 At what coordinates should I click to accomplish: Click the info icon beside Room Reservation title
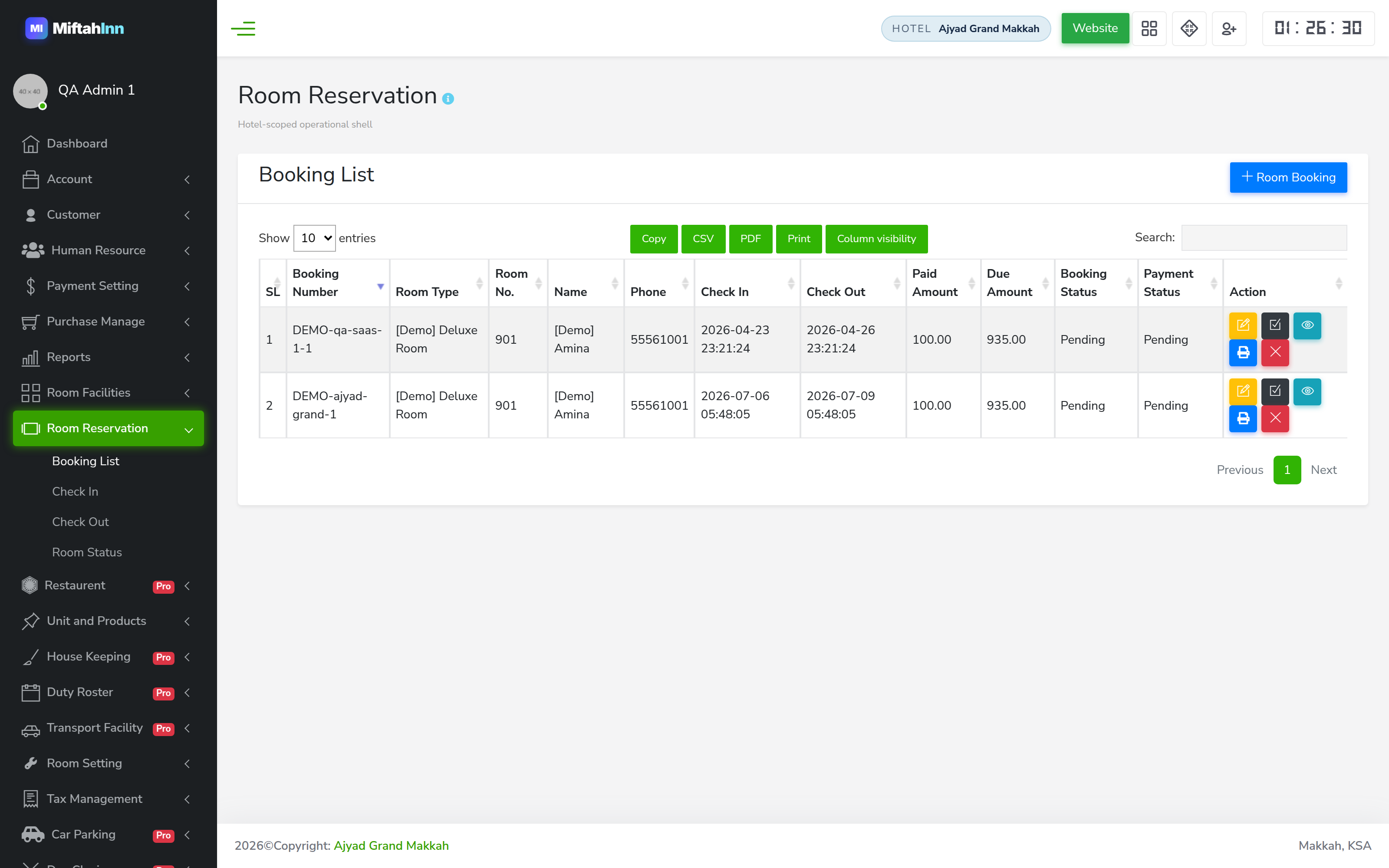[448, 99]
